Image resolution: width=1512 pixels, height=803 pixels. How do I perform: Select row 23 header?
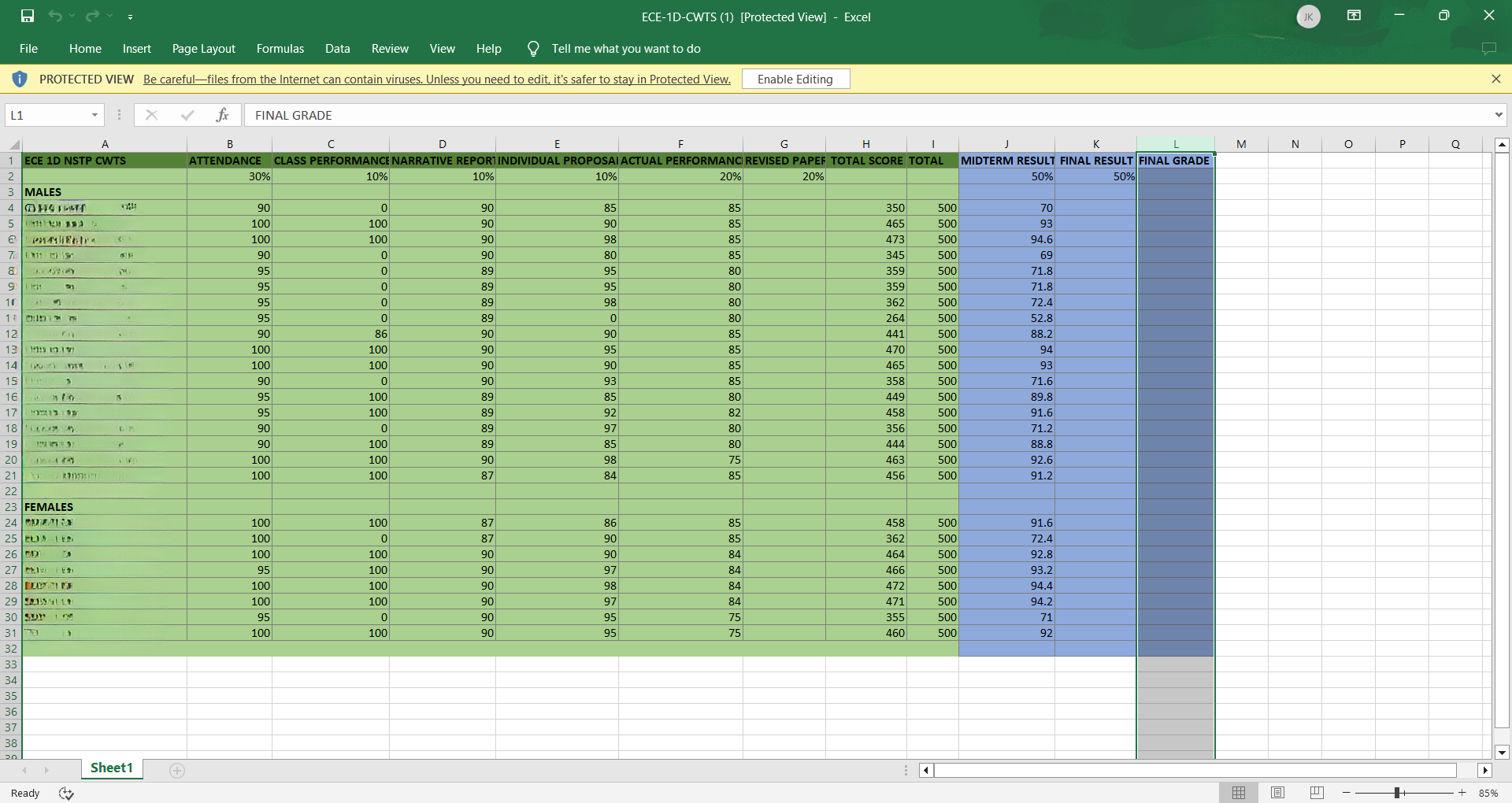[x=11, y=507]
